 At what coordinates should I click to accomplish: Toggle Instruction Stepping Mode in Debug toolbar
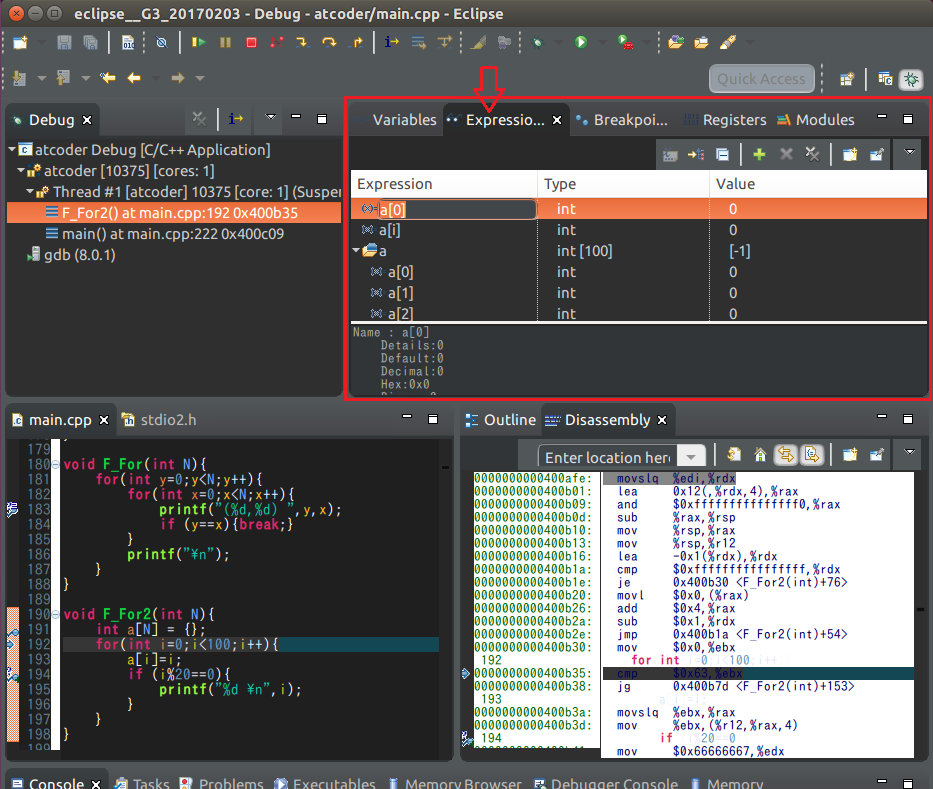[390, 42]
